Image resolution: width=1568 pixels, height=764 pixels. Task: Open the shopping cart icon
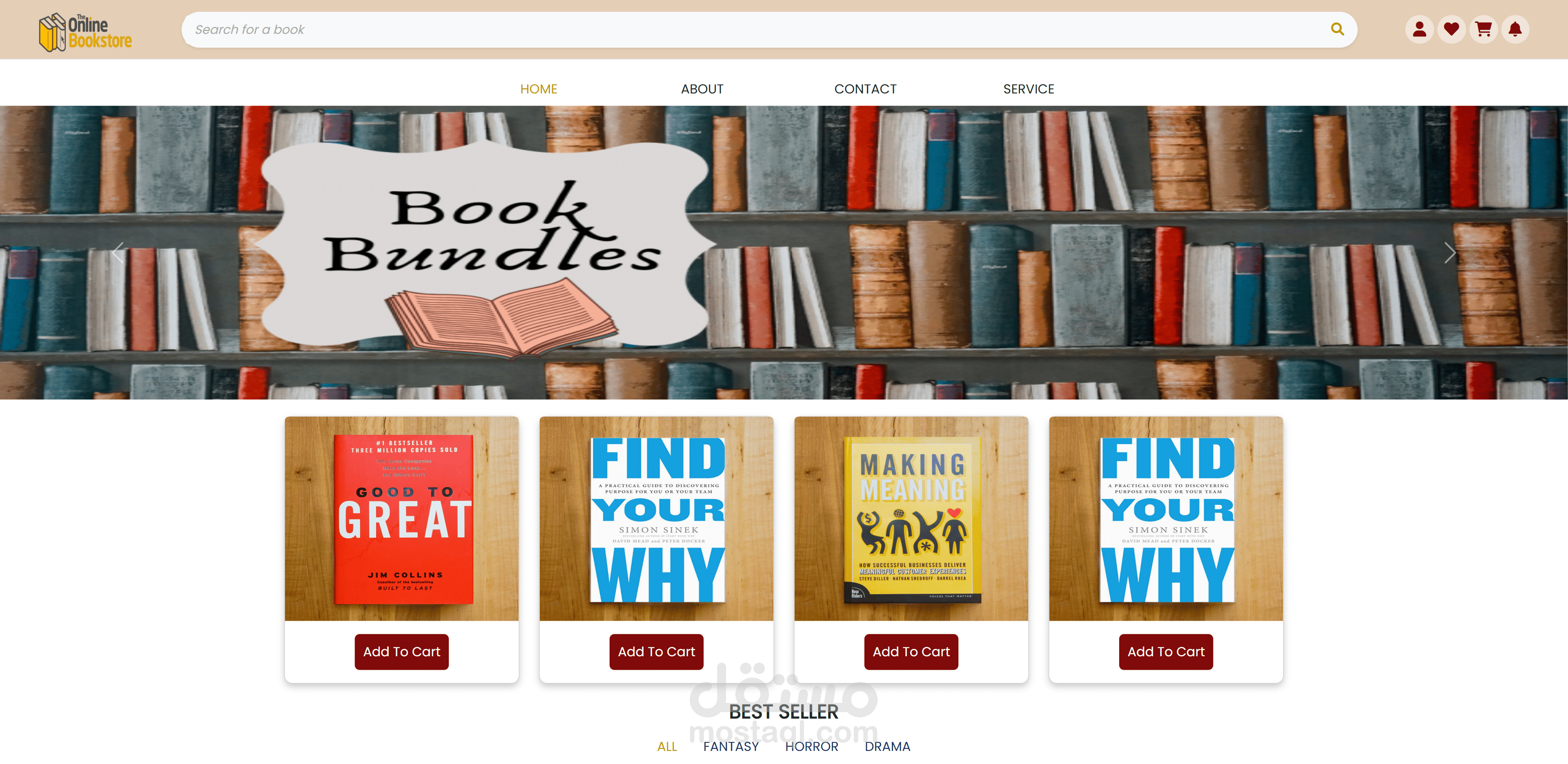(x=1483, y=29)
